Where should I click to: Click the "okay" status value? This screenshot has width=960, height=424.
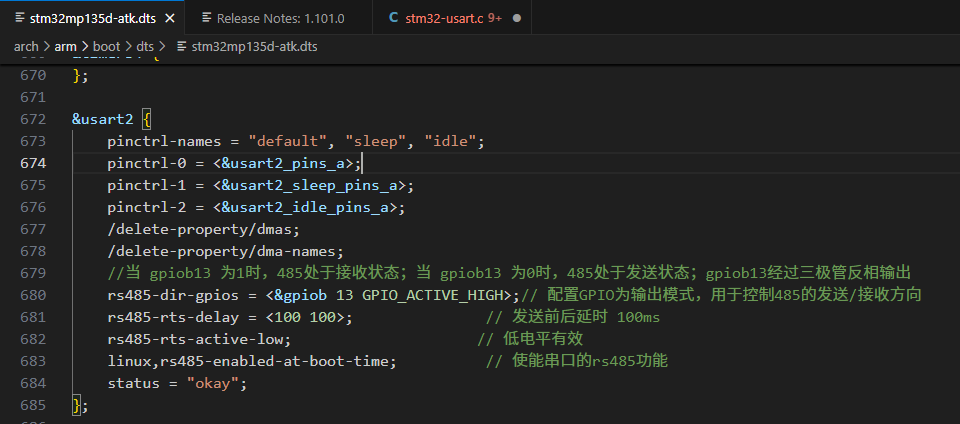(x=212, y=384)
